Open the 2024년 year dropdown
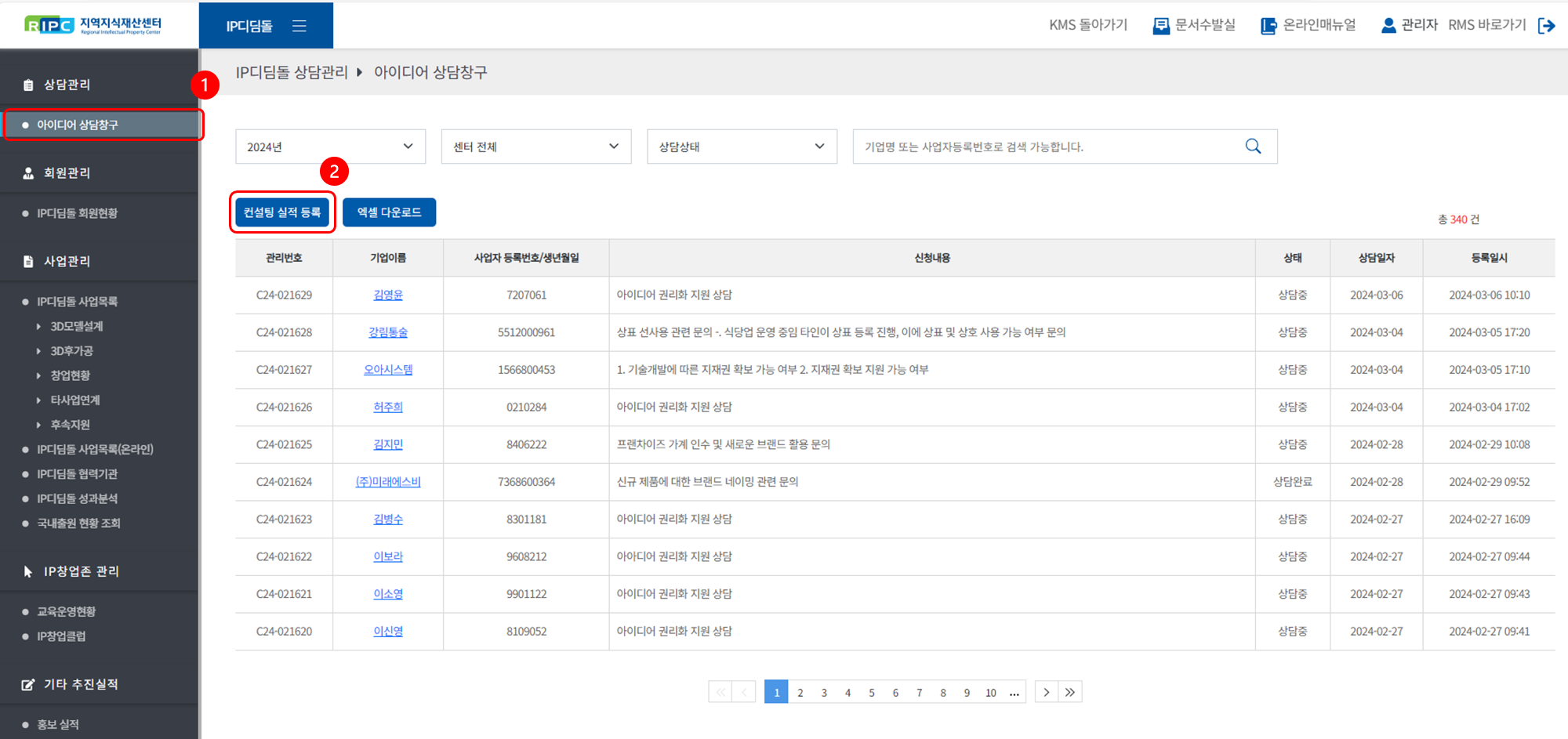The width and height of the screenshot is (1568, 739). [330, 147]
